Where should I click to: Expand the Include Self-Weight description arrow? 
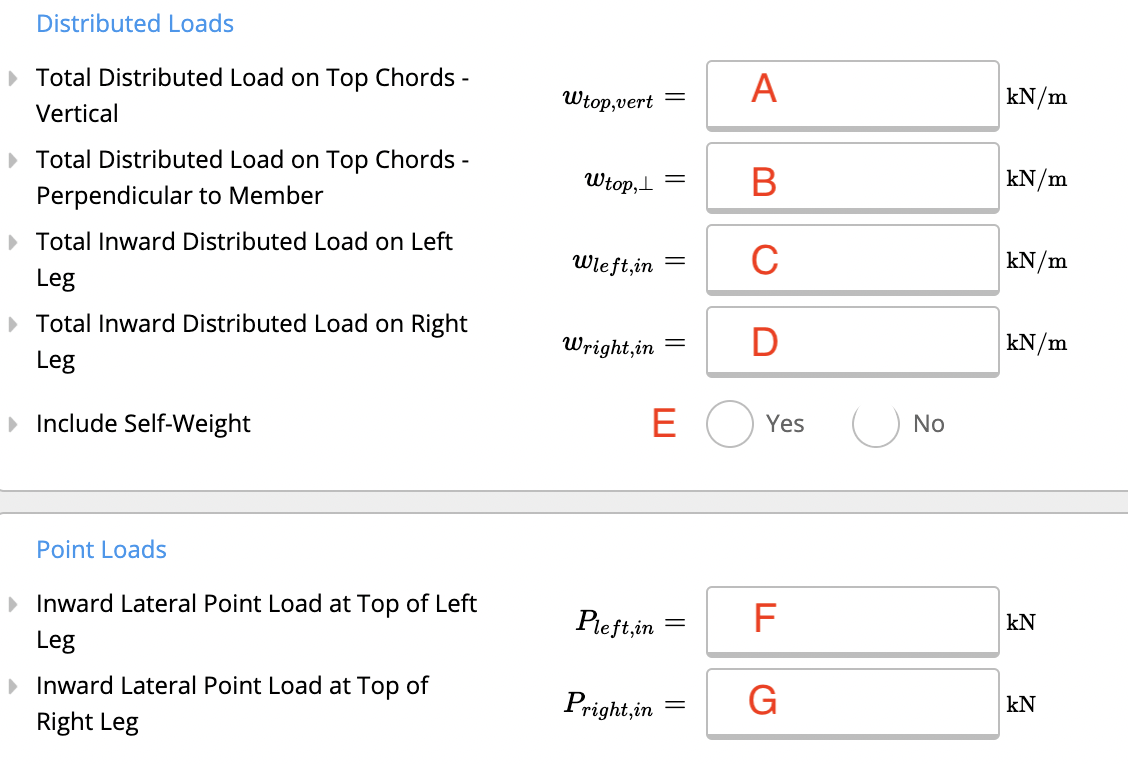(12, 424)
